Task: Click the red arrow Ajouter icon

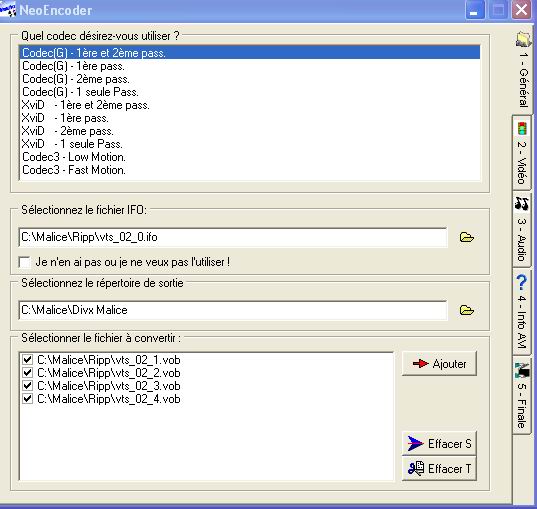Action: click(x=421, y=363)
